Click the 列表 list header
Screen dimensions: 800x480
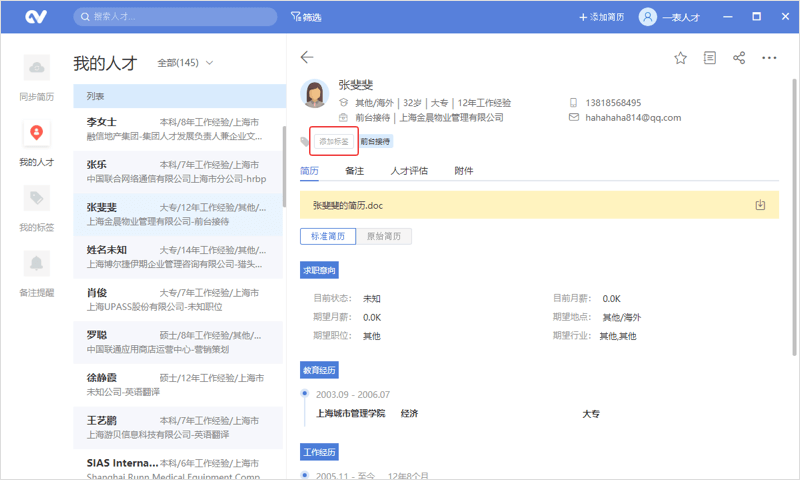click(x=180, y=96)
